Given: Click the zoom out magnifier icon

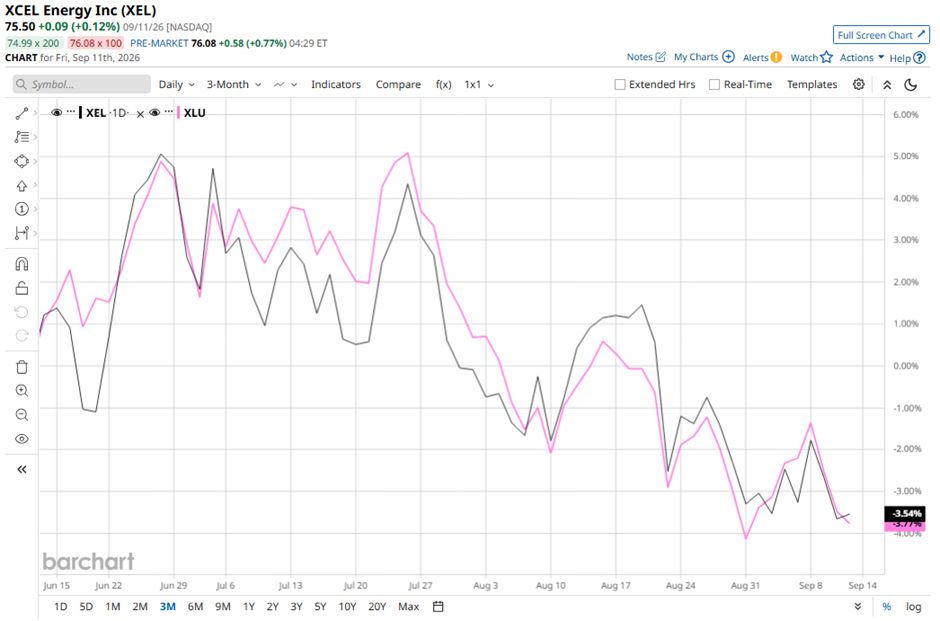Looking at the screenshot, I should coord(22,415).
